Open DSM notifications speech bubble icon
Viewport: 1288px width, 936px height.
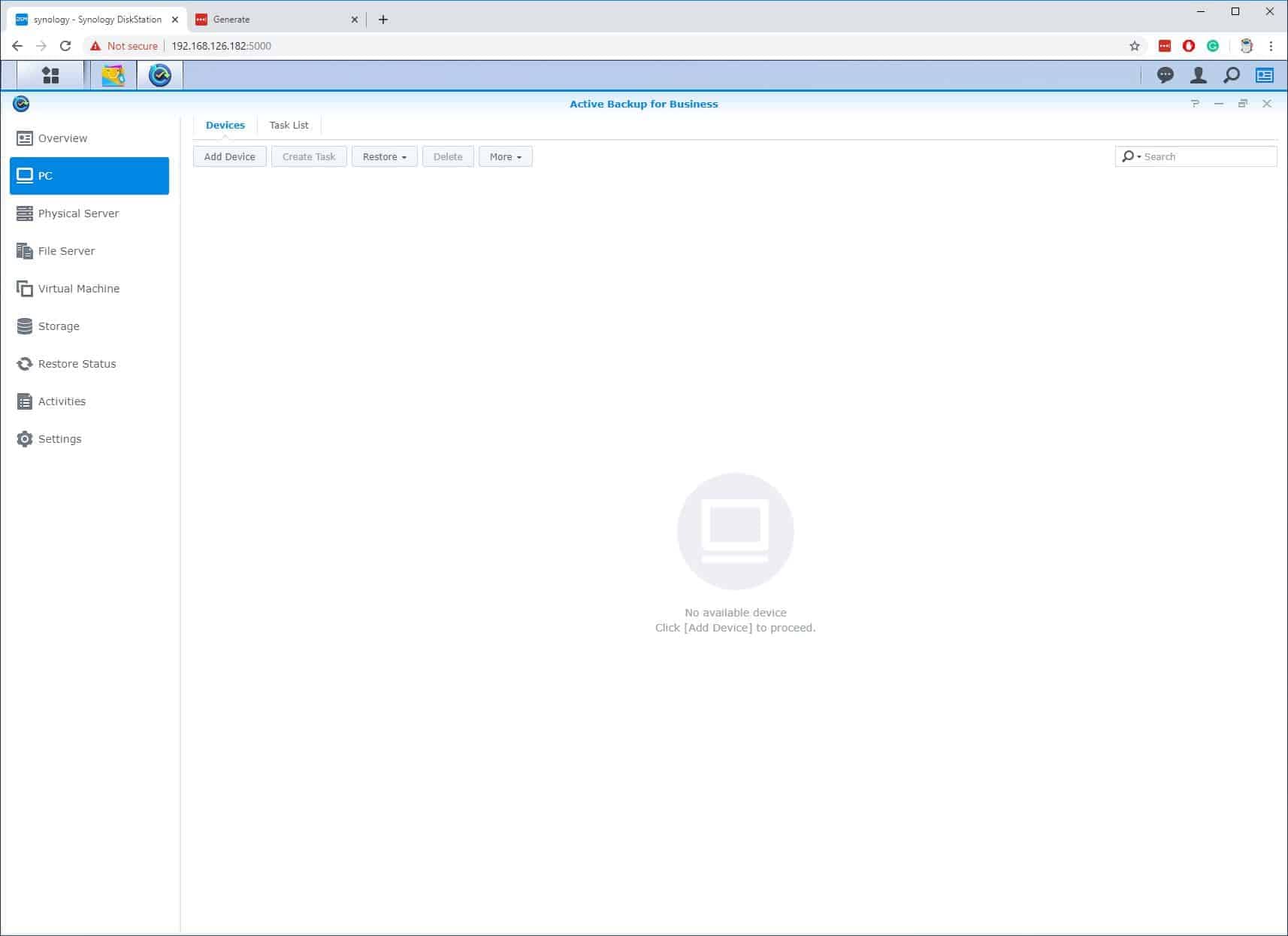(1166, 75)
